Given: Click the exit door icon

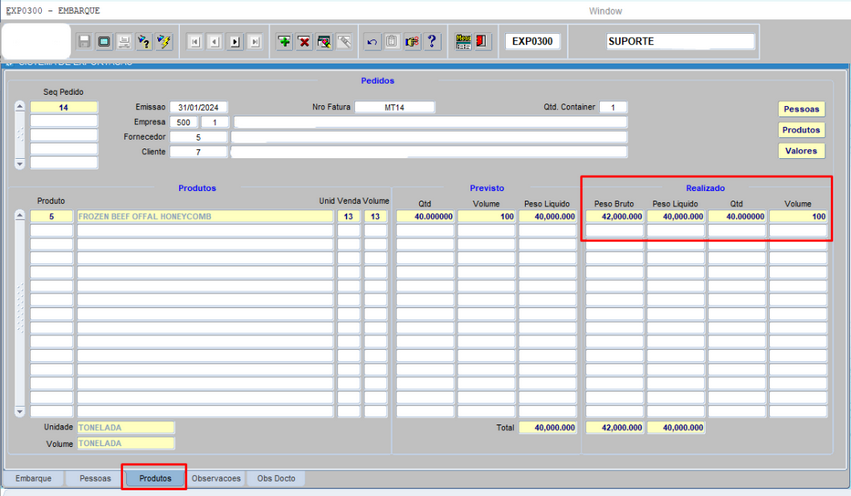Looking at the screenshot, I should tap(482, 42).
